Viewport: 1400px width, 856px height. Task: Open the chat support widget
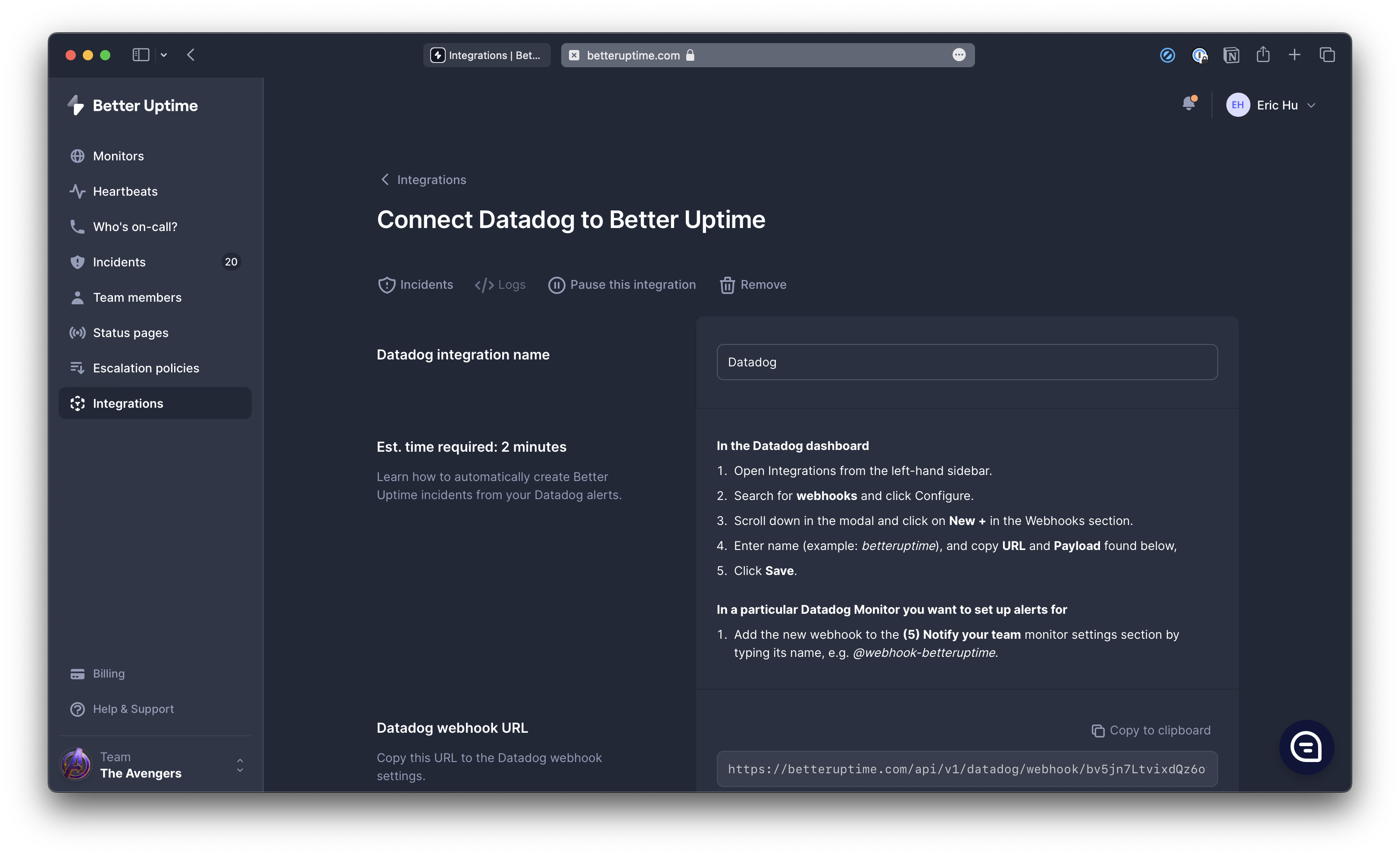(1306, 747)
